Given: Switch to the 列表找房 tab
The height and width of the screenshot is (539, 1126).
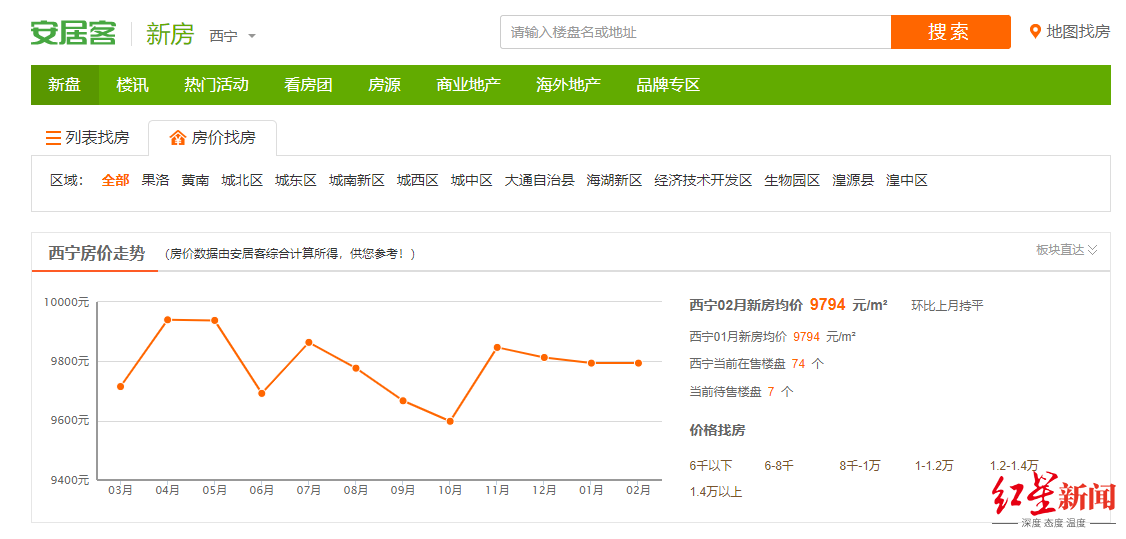Looking at the screenshot, I should tap(88, 138).
